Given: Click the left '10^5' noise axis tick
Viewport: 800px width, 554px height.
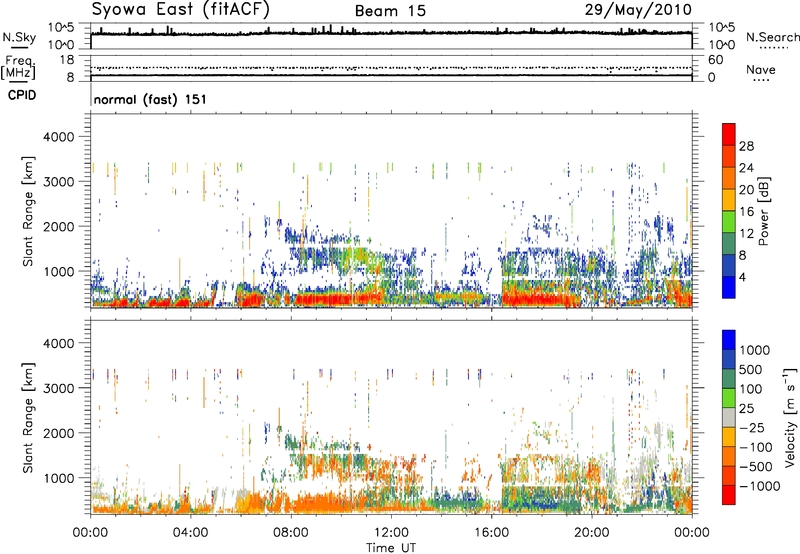Looking at the screenshot, I should coord(61,27).
